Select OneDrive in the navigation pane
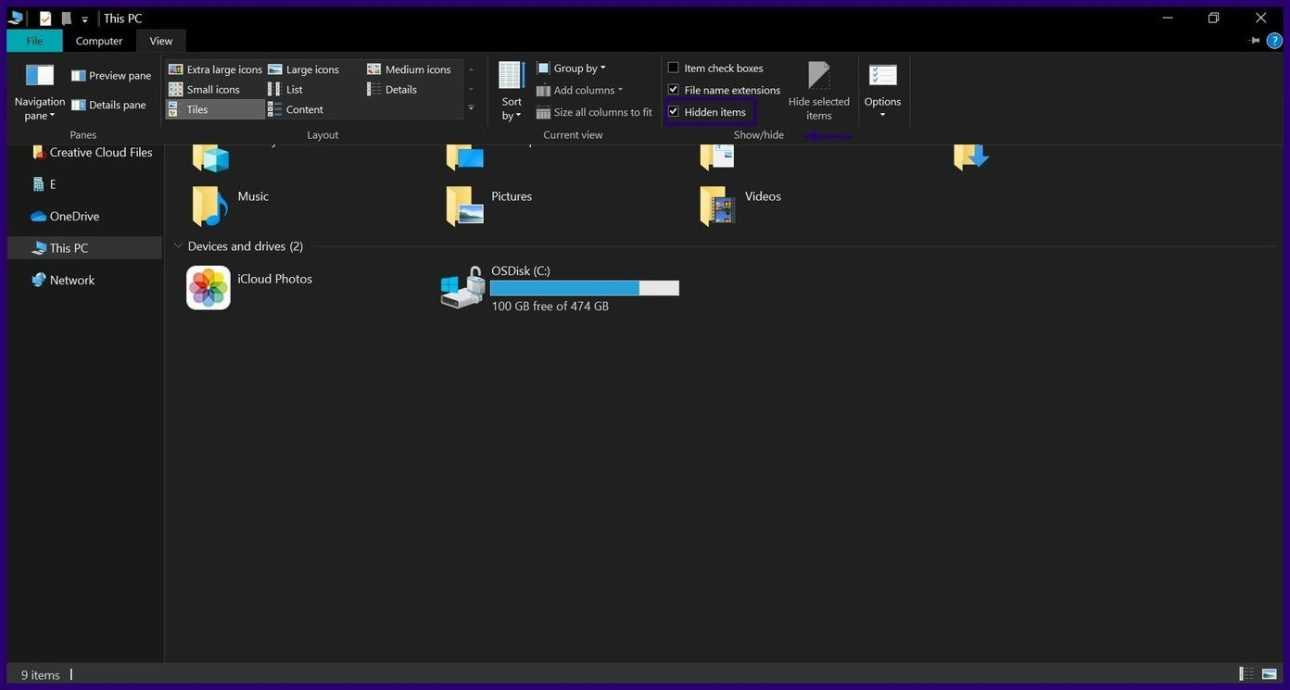This screenshot has width=1290, height=690. pyautogui.click(x=74, y=216)
